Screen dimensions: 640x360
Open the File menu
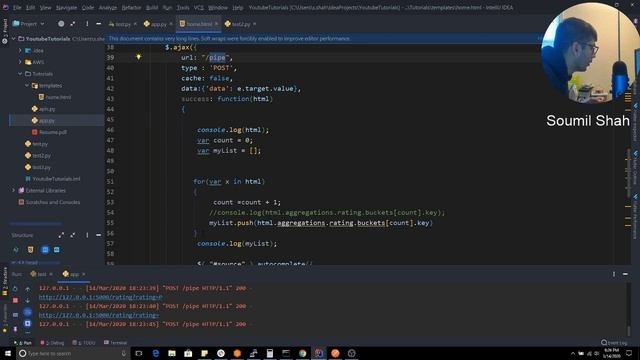click(17, 7)
